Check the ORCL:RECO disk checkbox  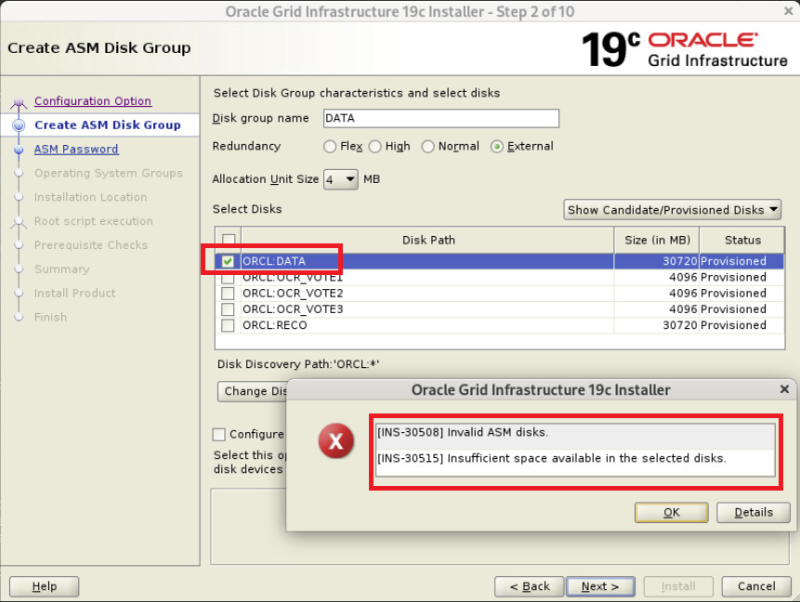228,325
